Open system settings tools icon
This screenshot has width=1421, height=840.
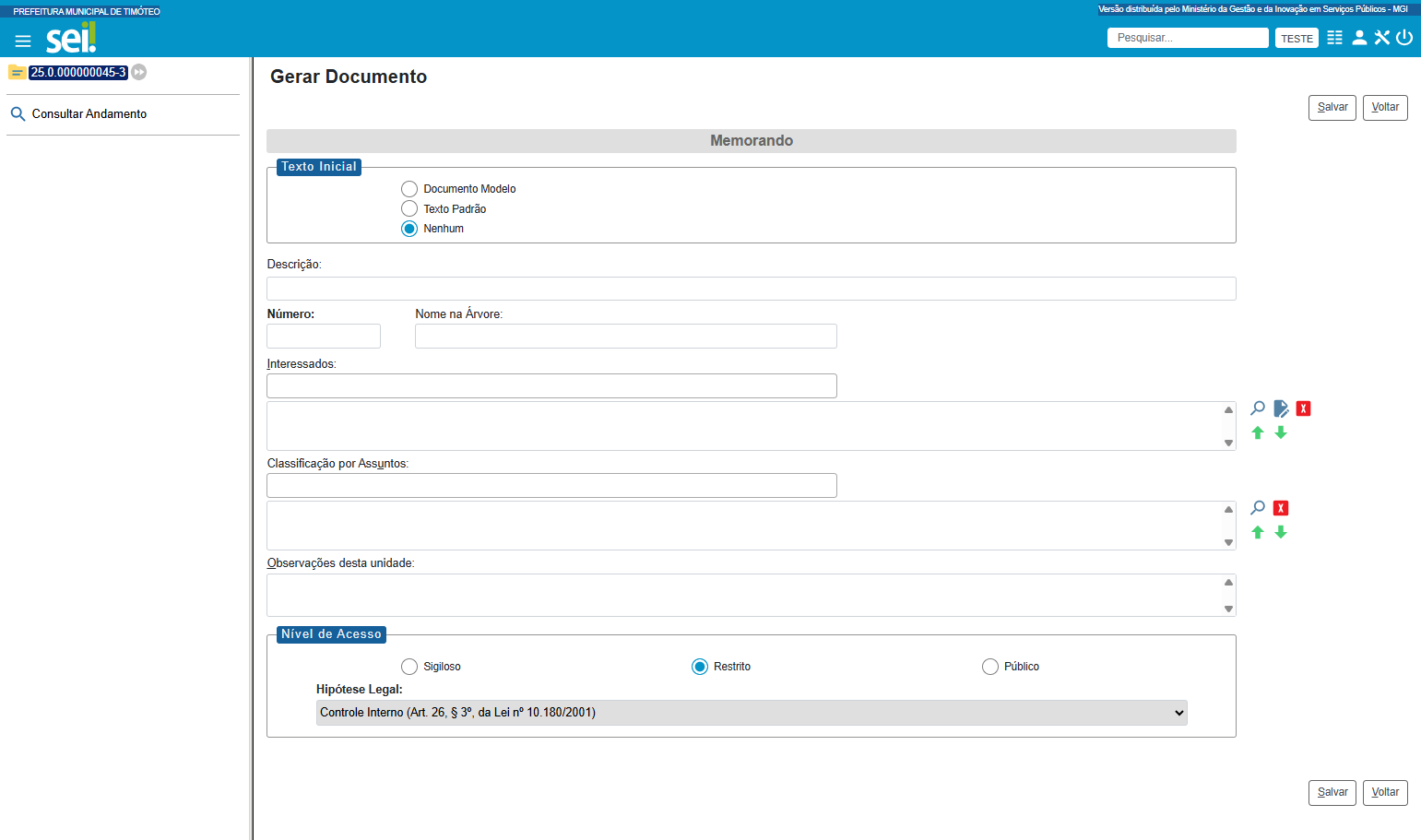pos(1381,38)
